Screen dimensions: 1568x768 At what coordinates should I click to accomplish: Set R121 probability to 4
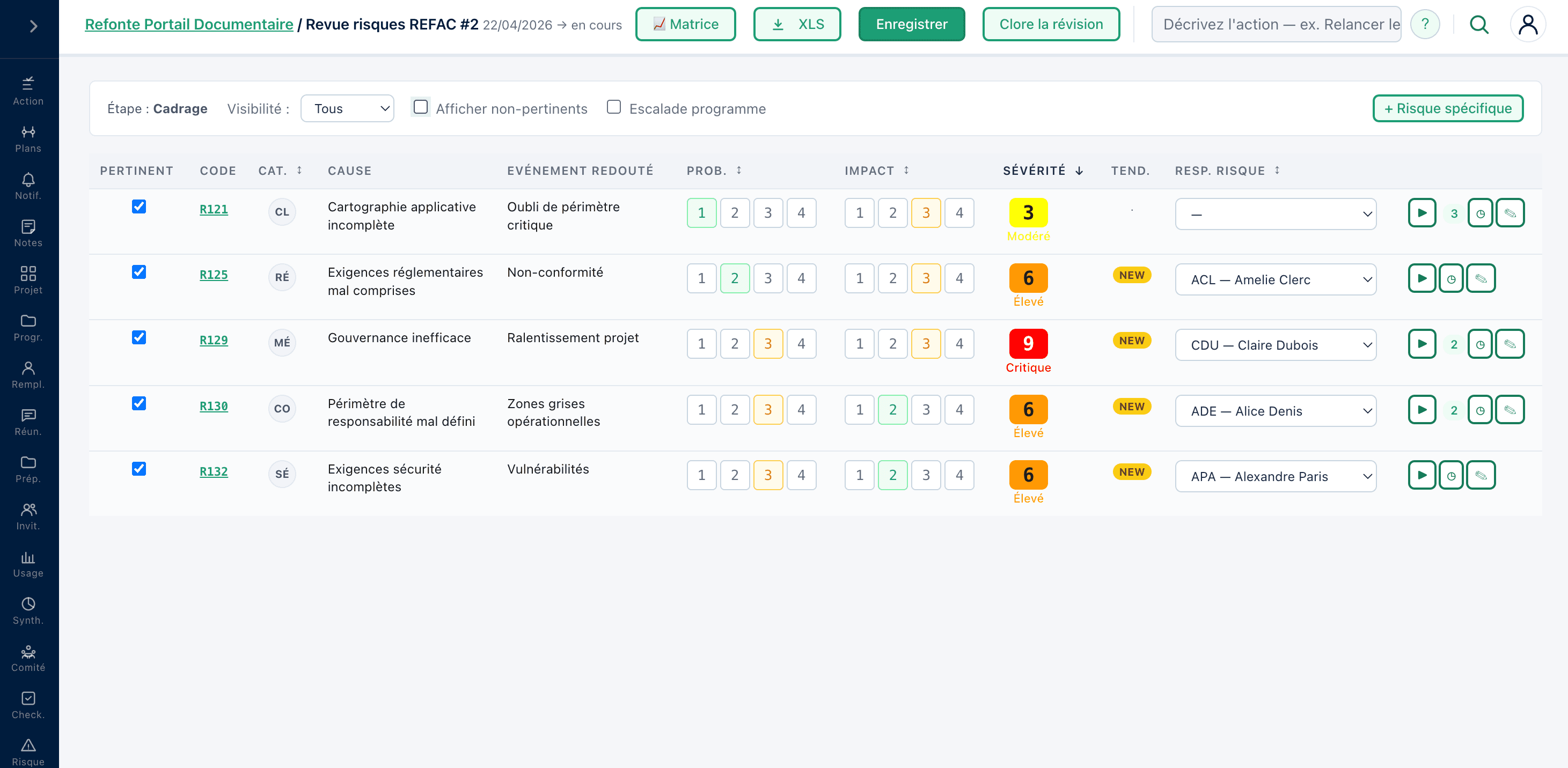click(801, 213)
